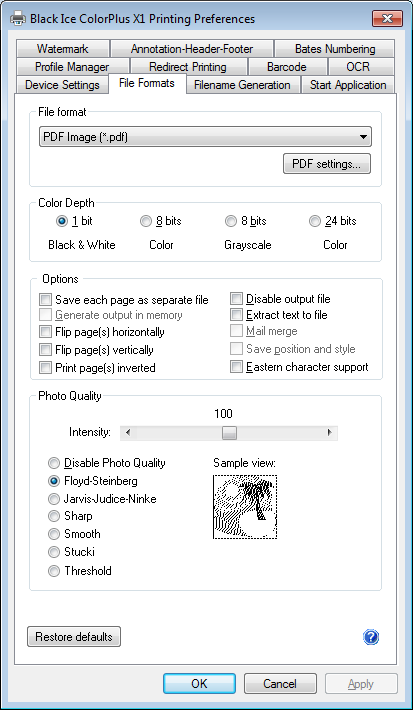Open the Watermark tab
This screenshot has width=413, height=710.
62,48
